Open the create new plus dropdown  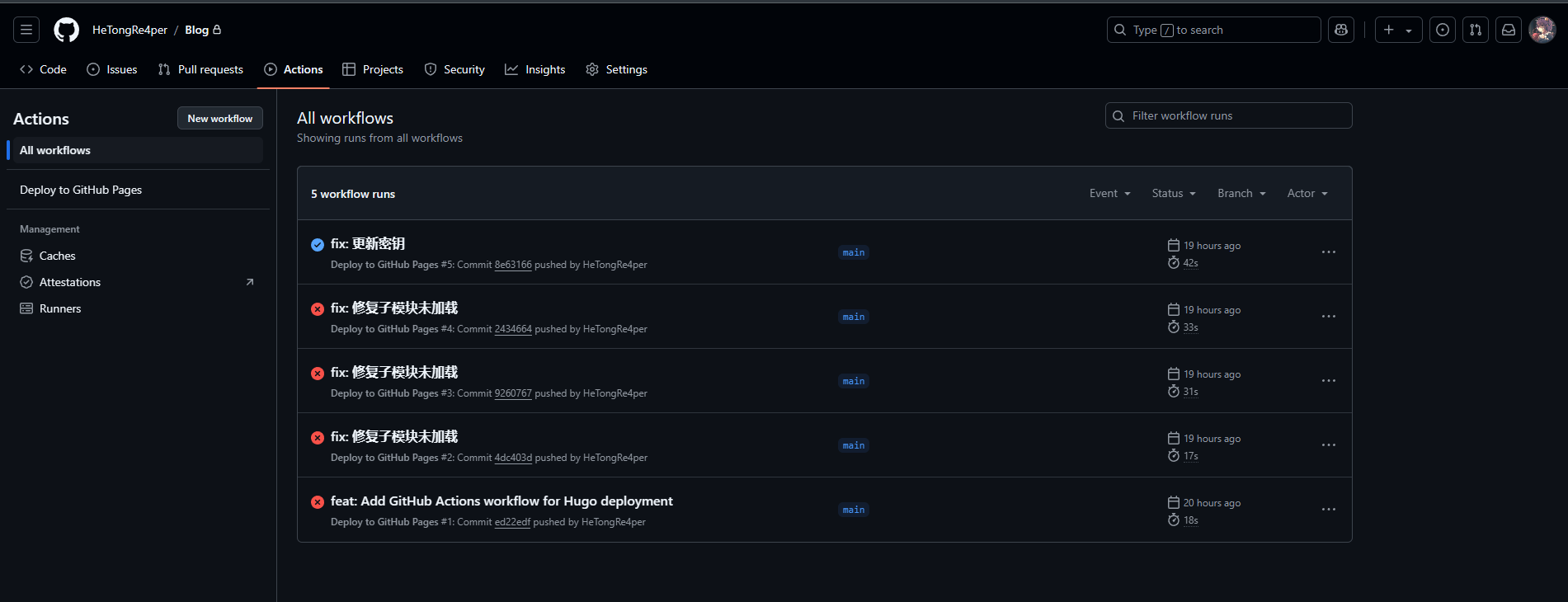tap(1398, 30)
